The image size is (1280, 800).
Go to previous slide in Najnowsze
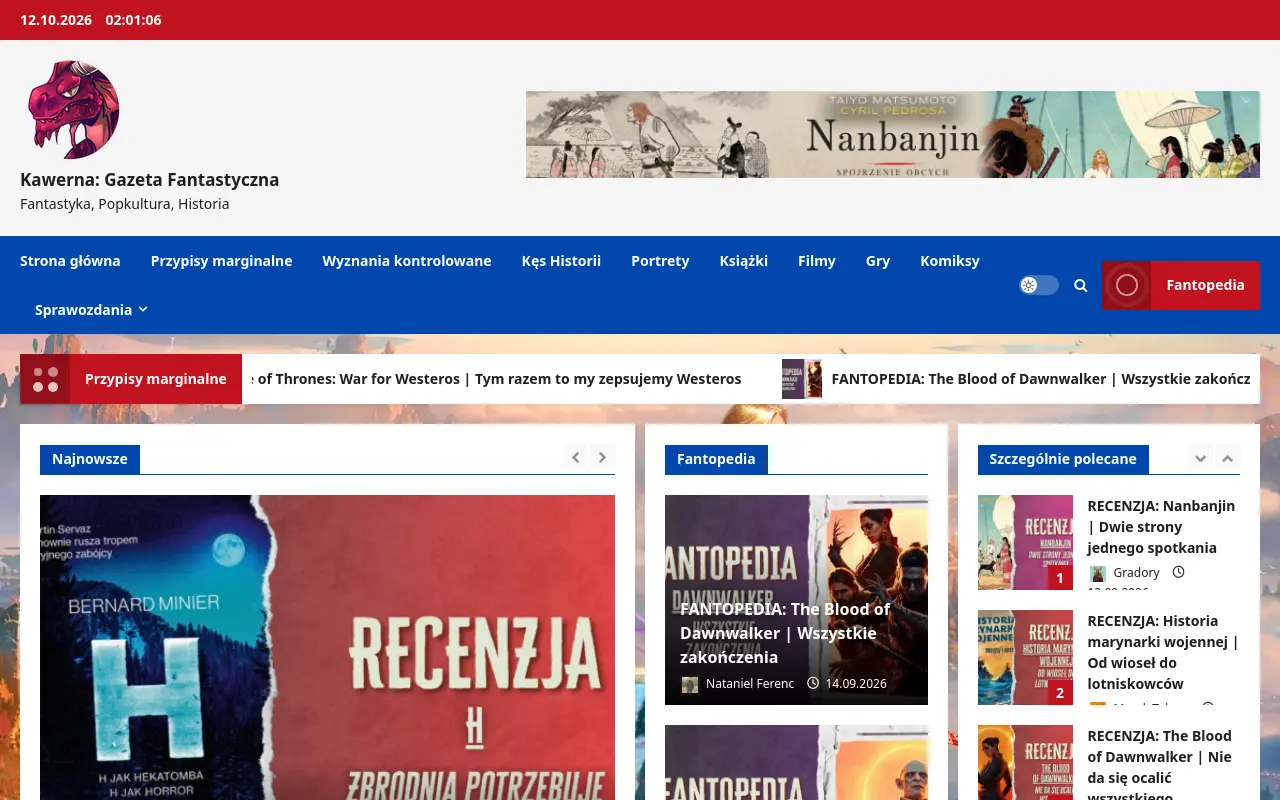click(x=575, y=457)
